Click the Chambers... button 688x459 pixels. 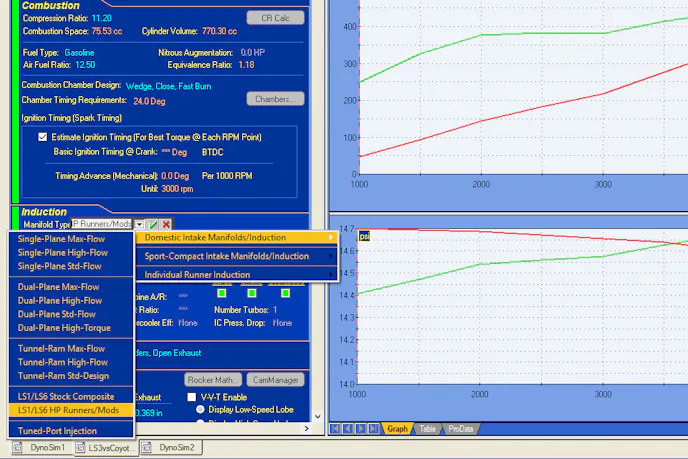[x=277, y=99]
